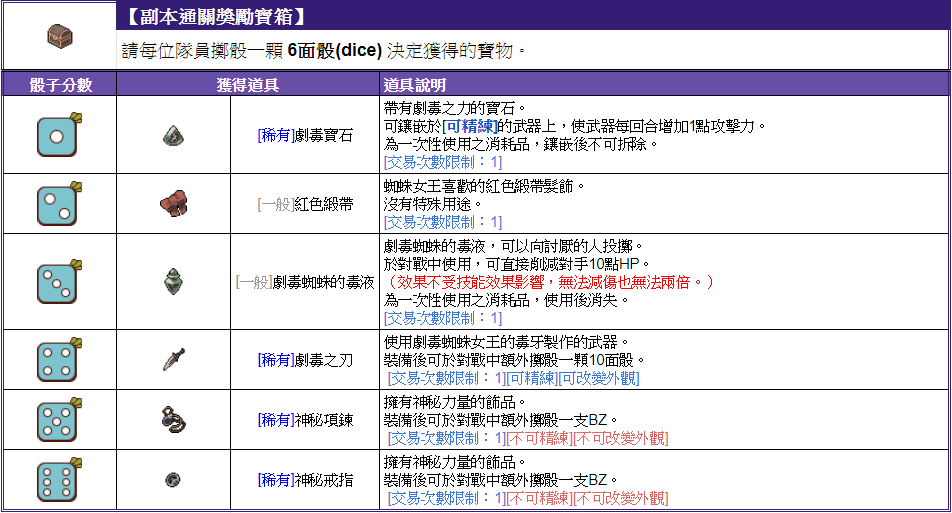Screen dimensions: 952x513
Task: Click the dice face showing one
Action: 58,135
